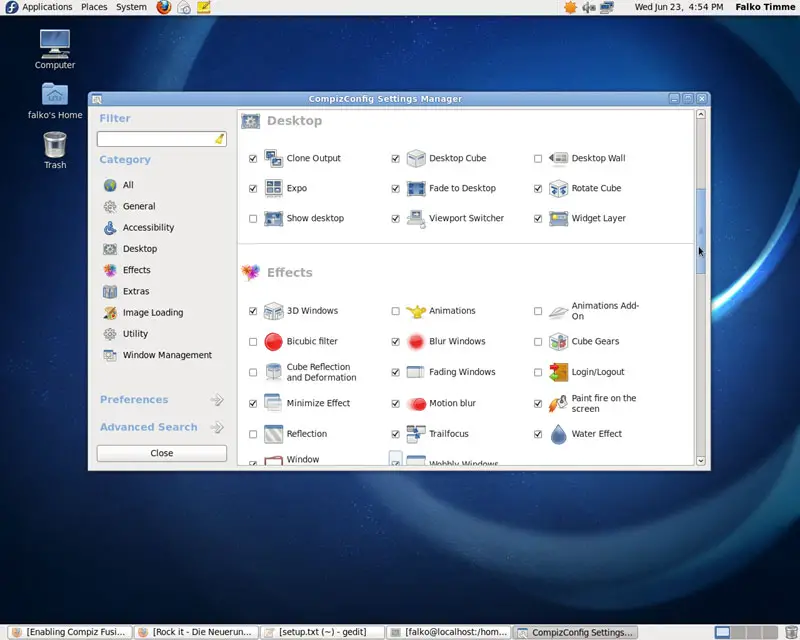Enable the Desktop Wall checkbox
This screenshot has height=640, width=800.
click(538, 159)
